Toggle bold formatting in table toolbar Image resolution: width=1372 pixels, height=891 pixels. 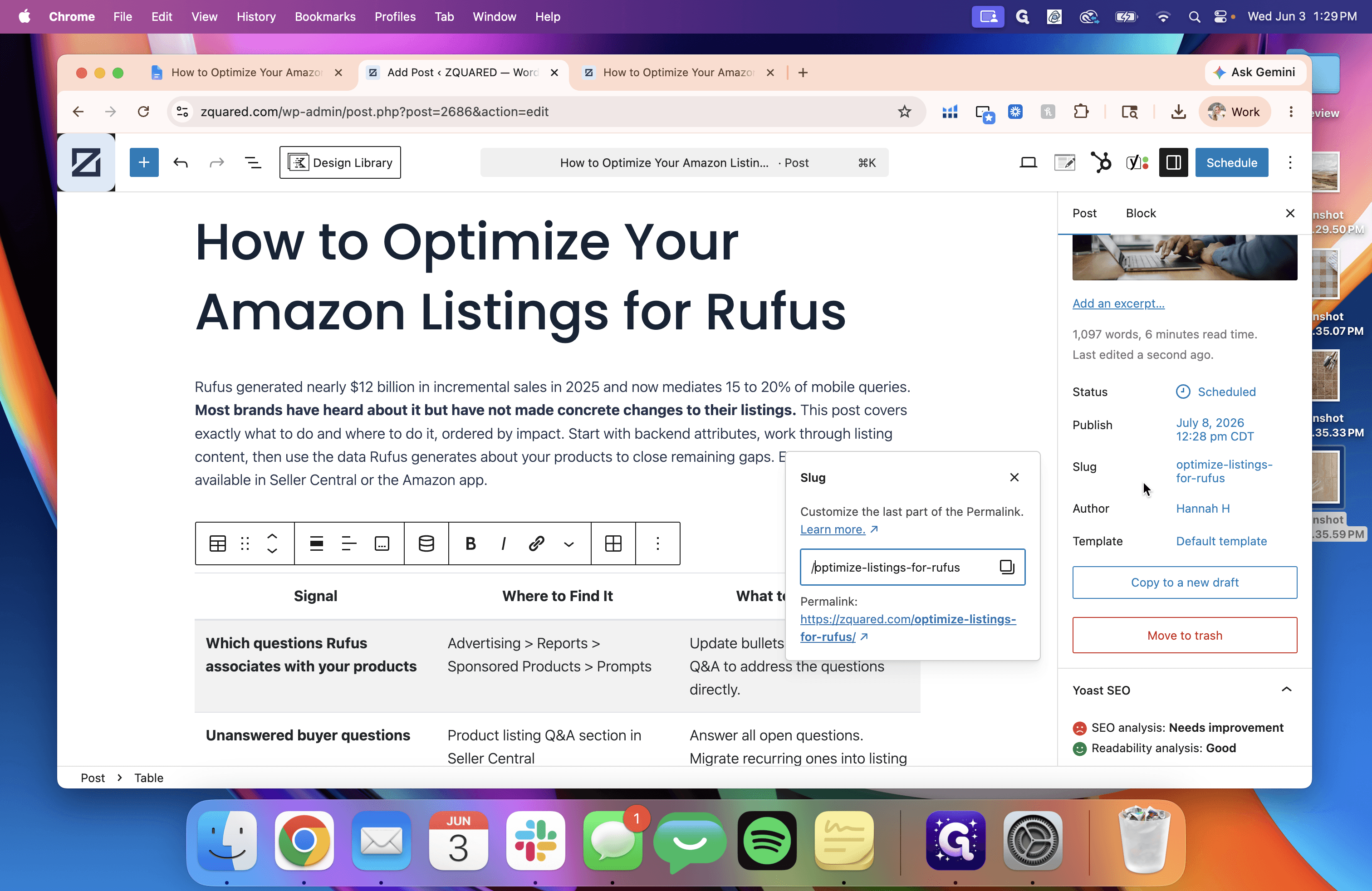(x=470, y=543)
